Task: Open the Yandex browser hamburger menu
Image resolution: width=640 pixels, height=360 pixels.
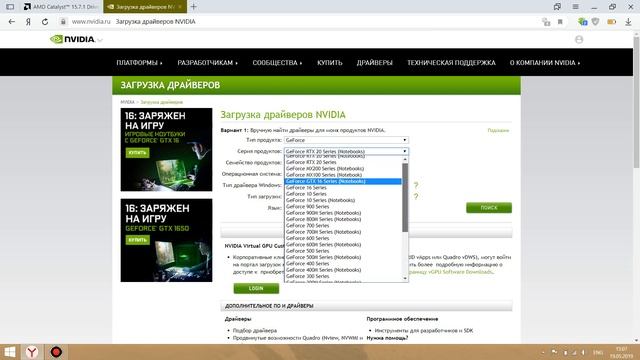Action: 576,7
